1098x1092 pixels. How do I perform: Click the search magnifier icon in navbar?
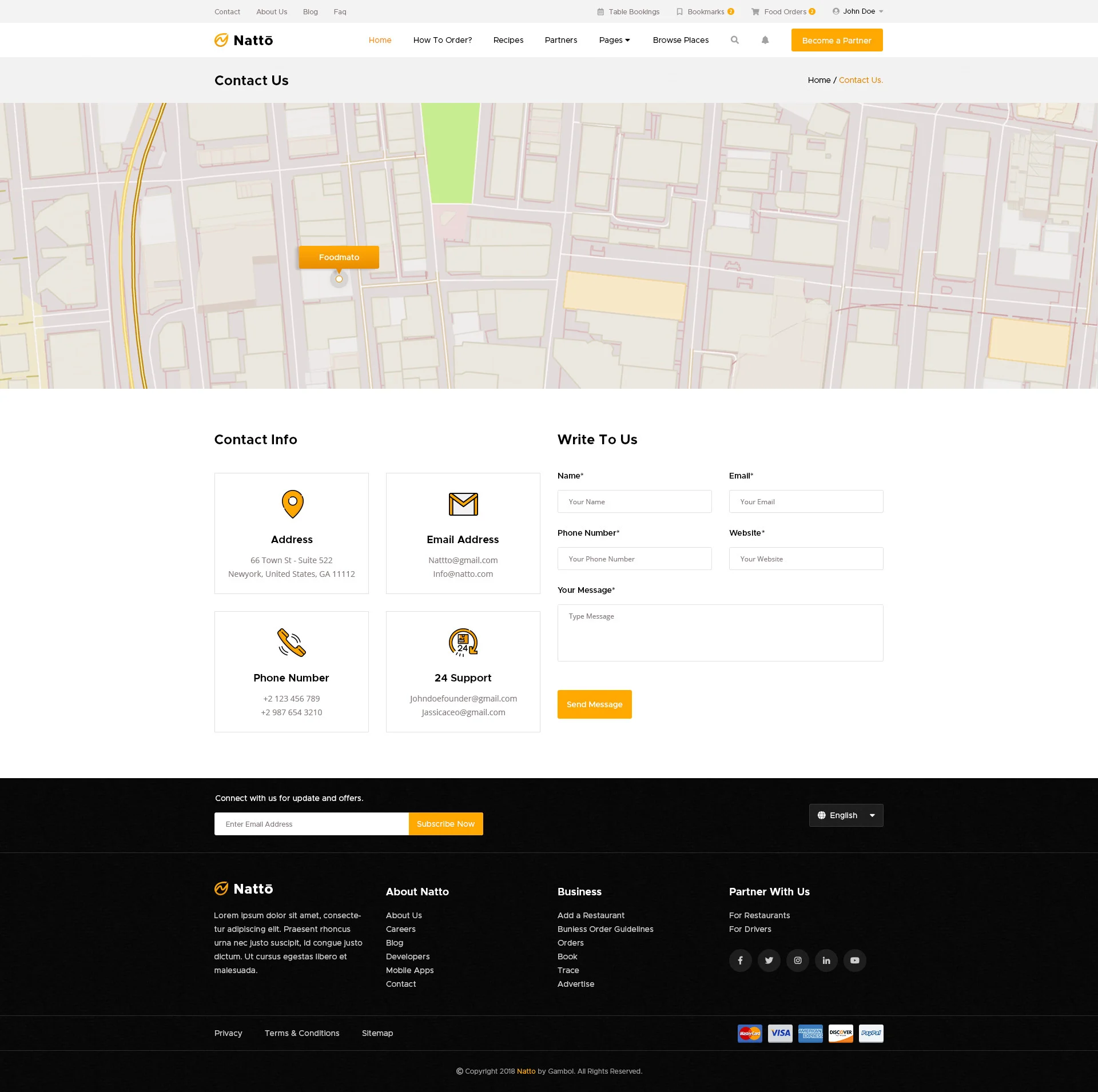pos(735,40)
